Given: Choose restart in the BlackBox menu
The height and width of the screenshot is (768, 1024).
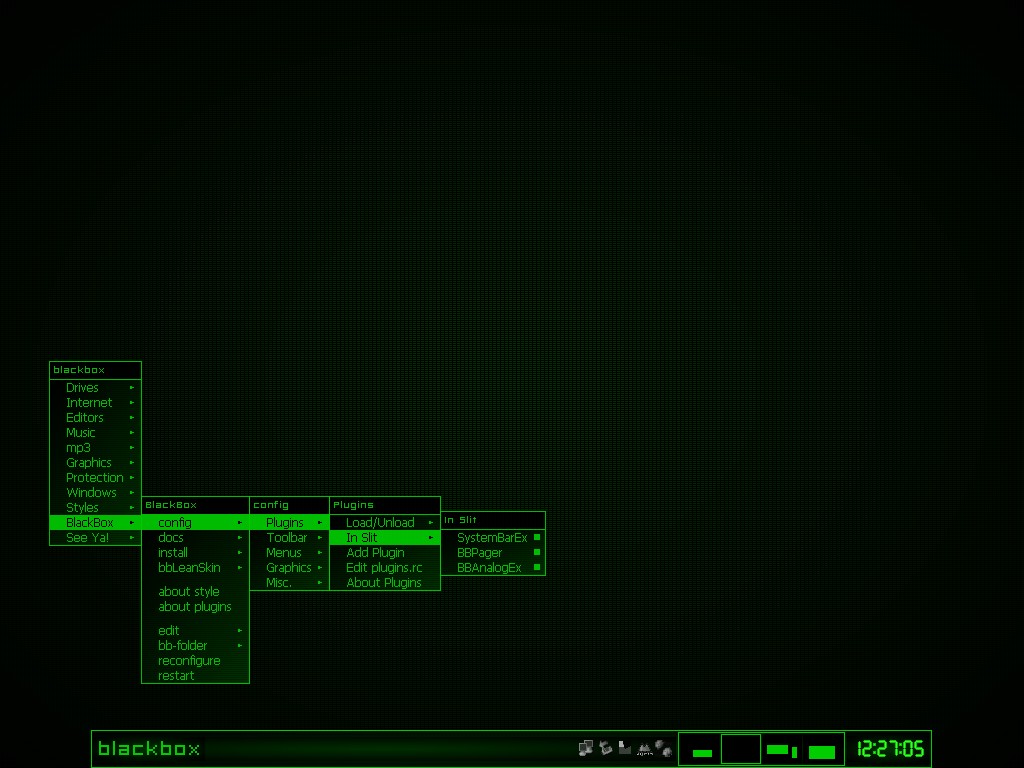Looking at the screenshot, I should click(195, 676).
